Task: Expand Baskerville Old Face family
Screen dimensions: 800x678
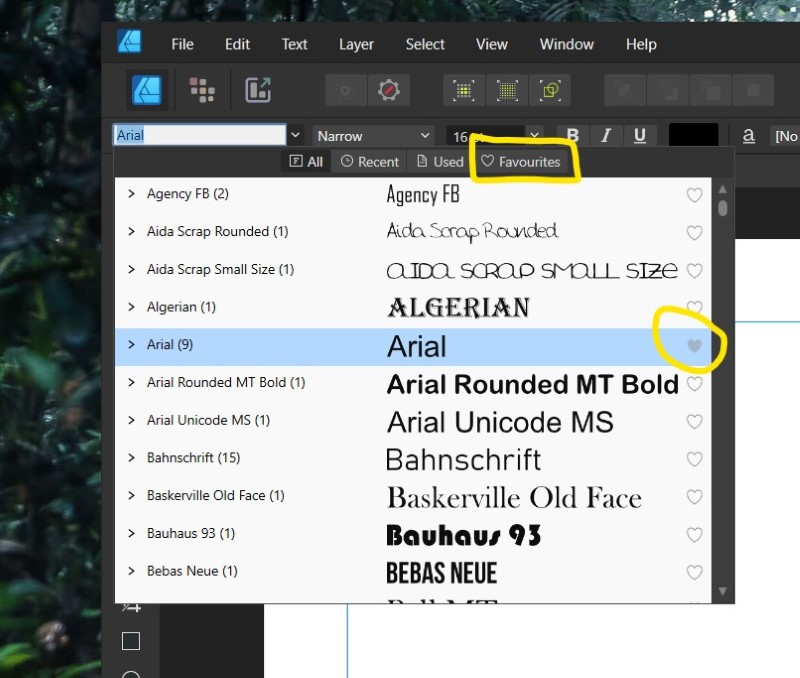Action: (x=131, y=496)
